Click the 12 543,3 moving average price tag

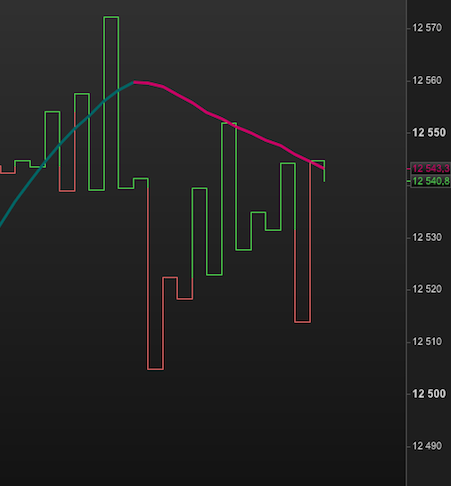coord(430,169)
